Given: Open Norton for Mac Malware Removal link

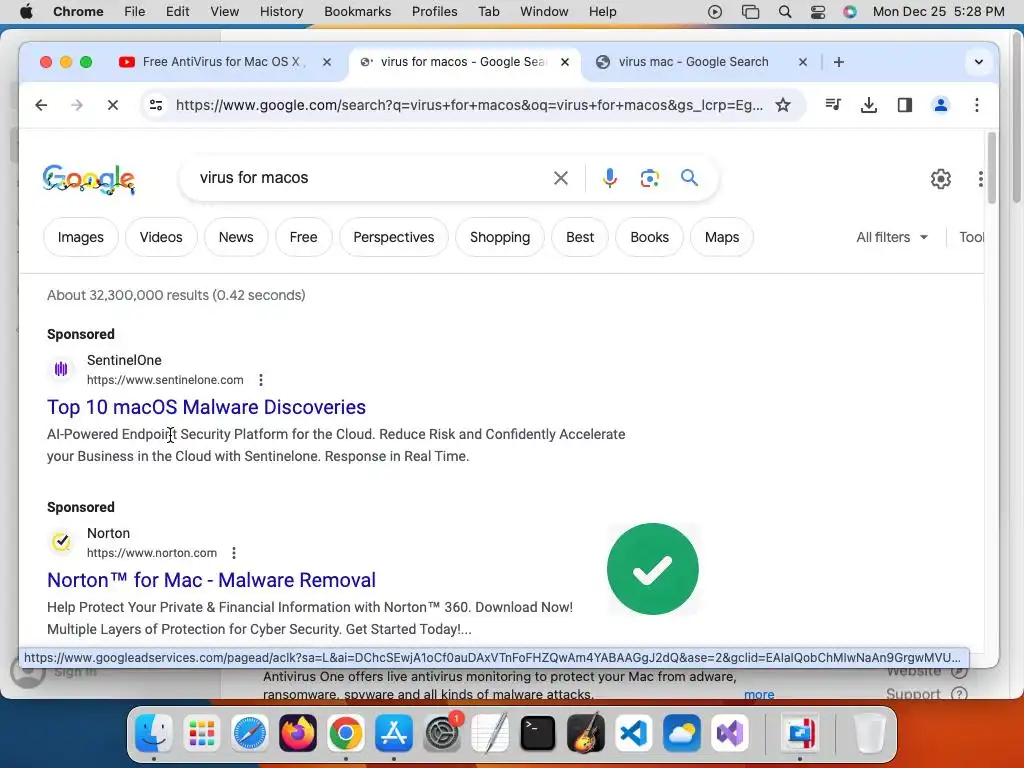Looking at the screenshot, I should (x=212, y=580).
